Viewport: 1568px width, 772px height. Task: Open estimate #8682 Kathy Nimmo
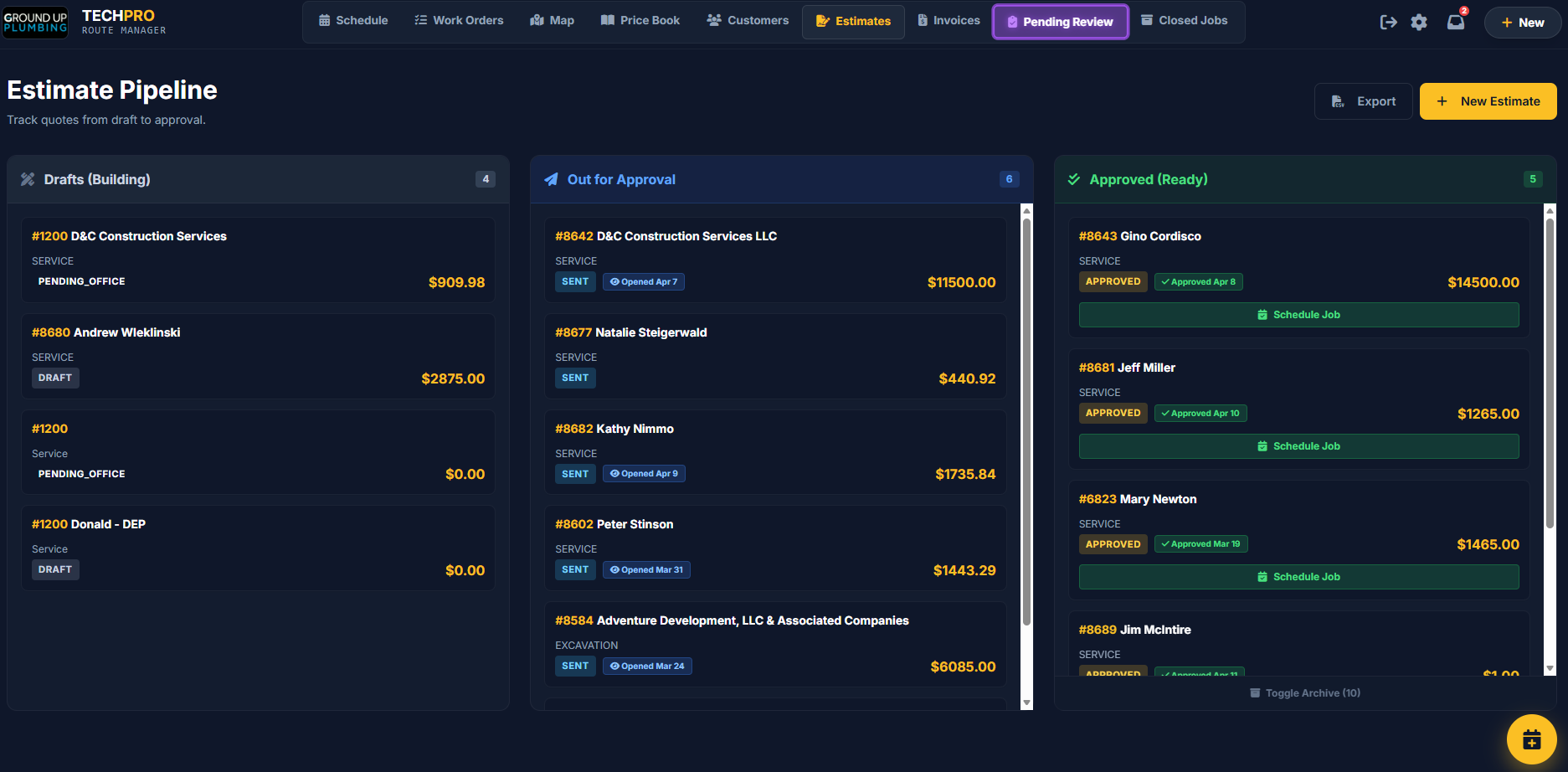coord(775,452)
